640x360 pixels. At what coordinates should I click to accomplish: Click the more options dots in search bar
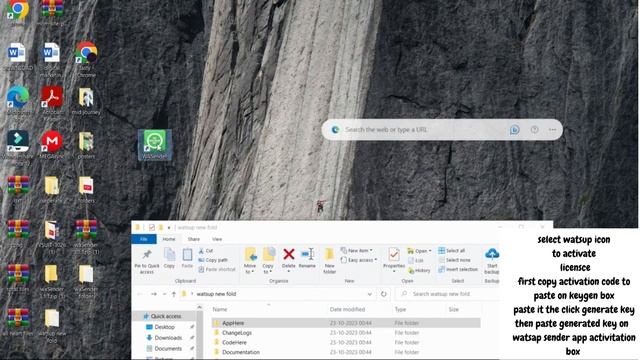(x=552, y=130)
